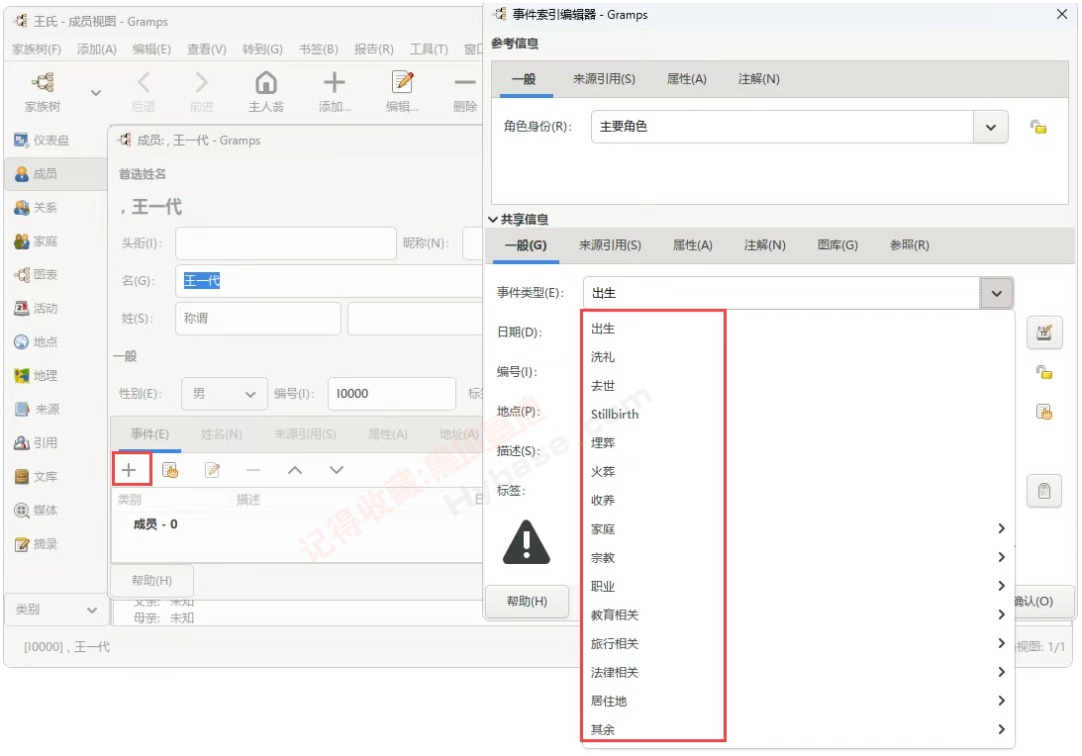Move event down arrow
The image size is (1082, 756).
coord(336,470)
